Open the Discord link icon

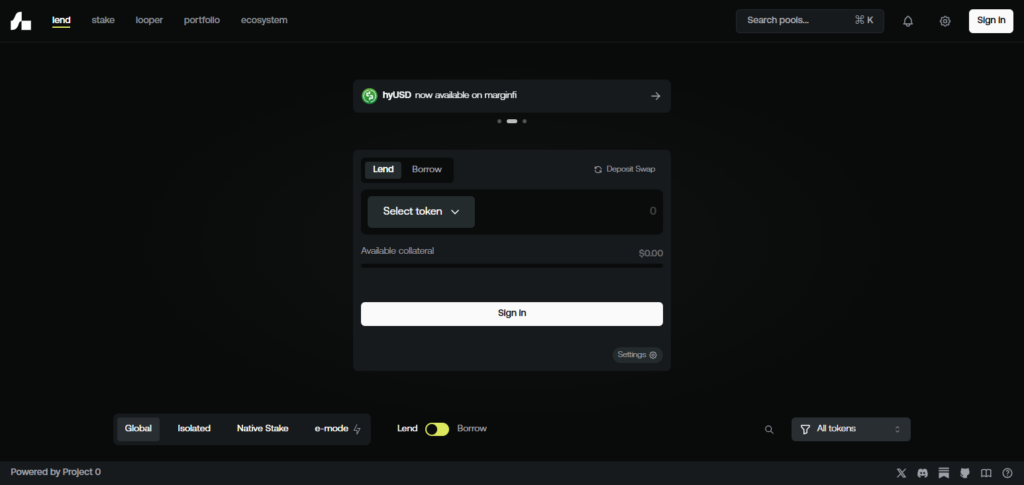pos(923,472)
